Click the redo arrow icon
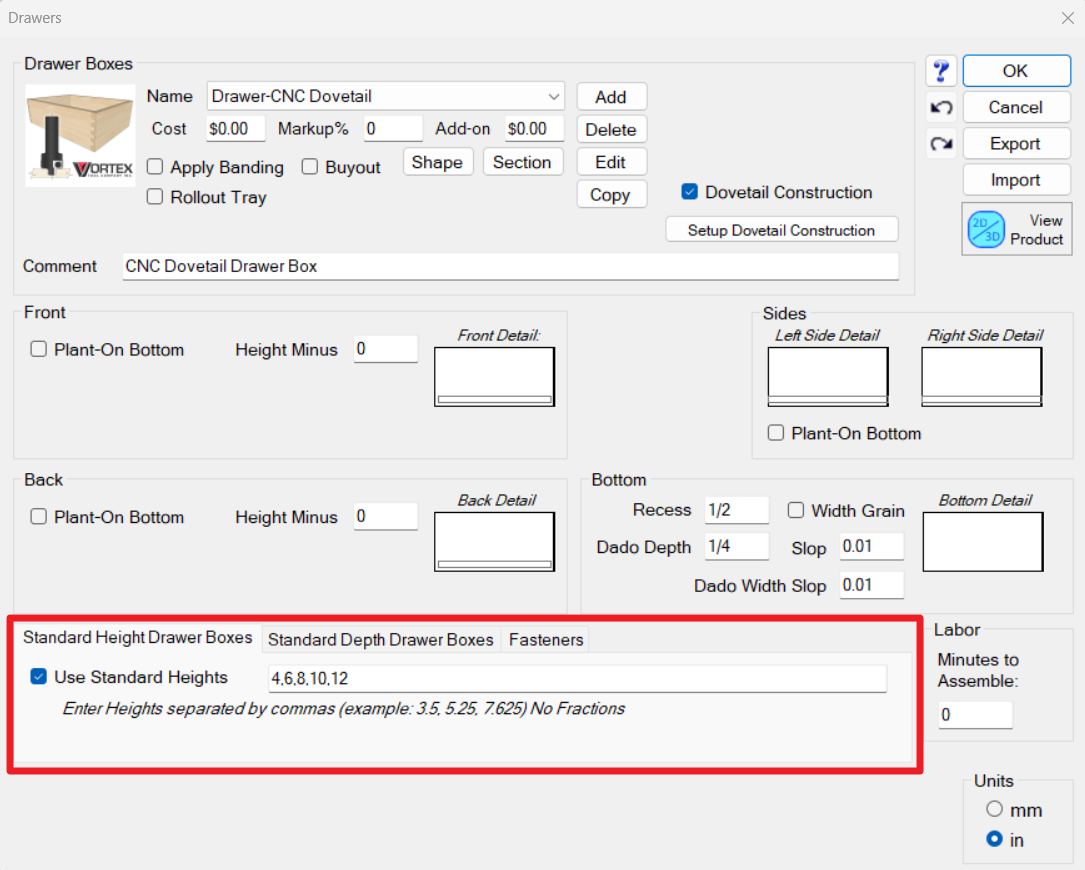 click(940, 144)
